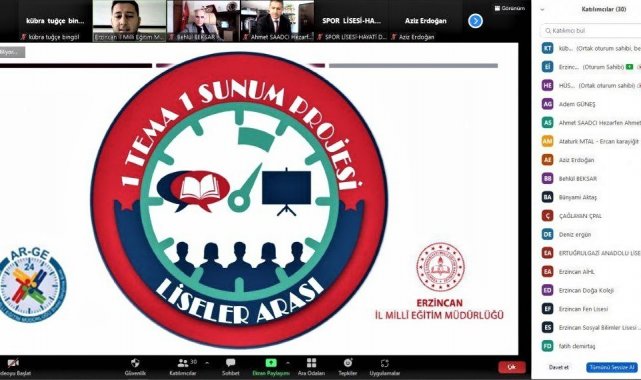Click the AG avatar for Adem GÜNEŞ
The width and height of the screenshot is (641, 380).
click(547, 104)
